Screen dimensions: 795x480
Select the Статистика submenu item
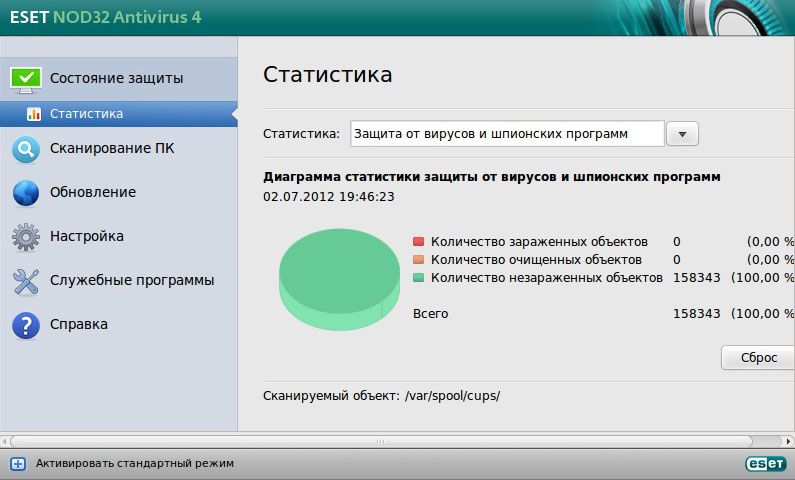(86, 114)
